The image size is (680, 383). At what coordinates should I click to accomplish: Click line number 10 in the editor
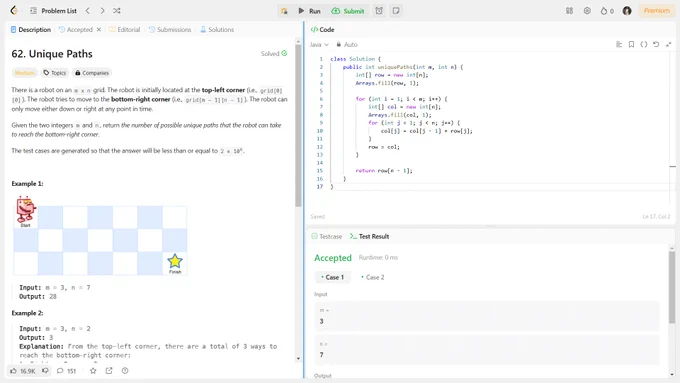(x=320, y=131)
